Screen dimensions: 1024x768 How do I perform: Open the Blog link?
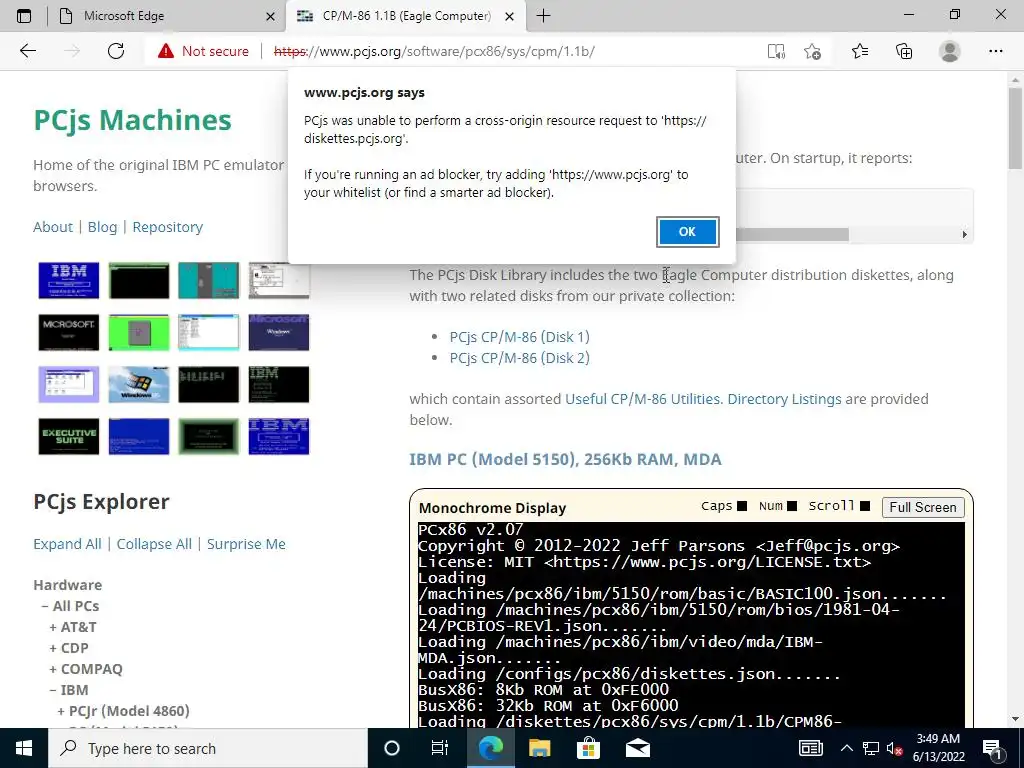point(103,227)
